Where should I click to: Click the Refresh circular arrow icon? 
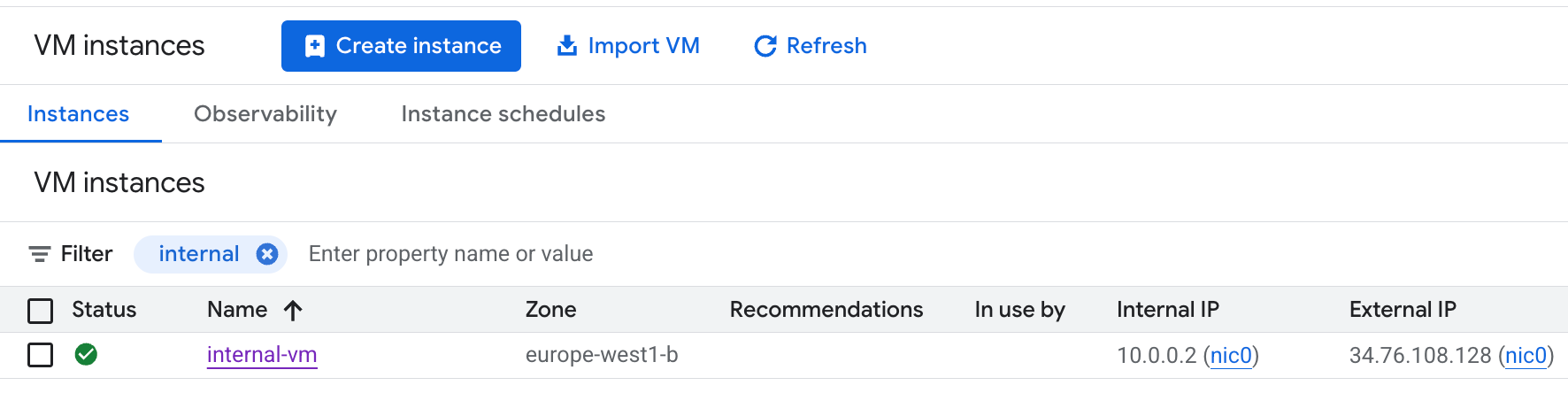(x=765, y=46)
